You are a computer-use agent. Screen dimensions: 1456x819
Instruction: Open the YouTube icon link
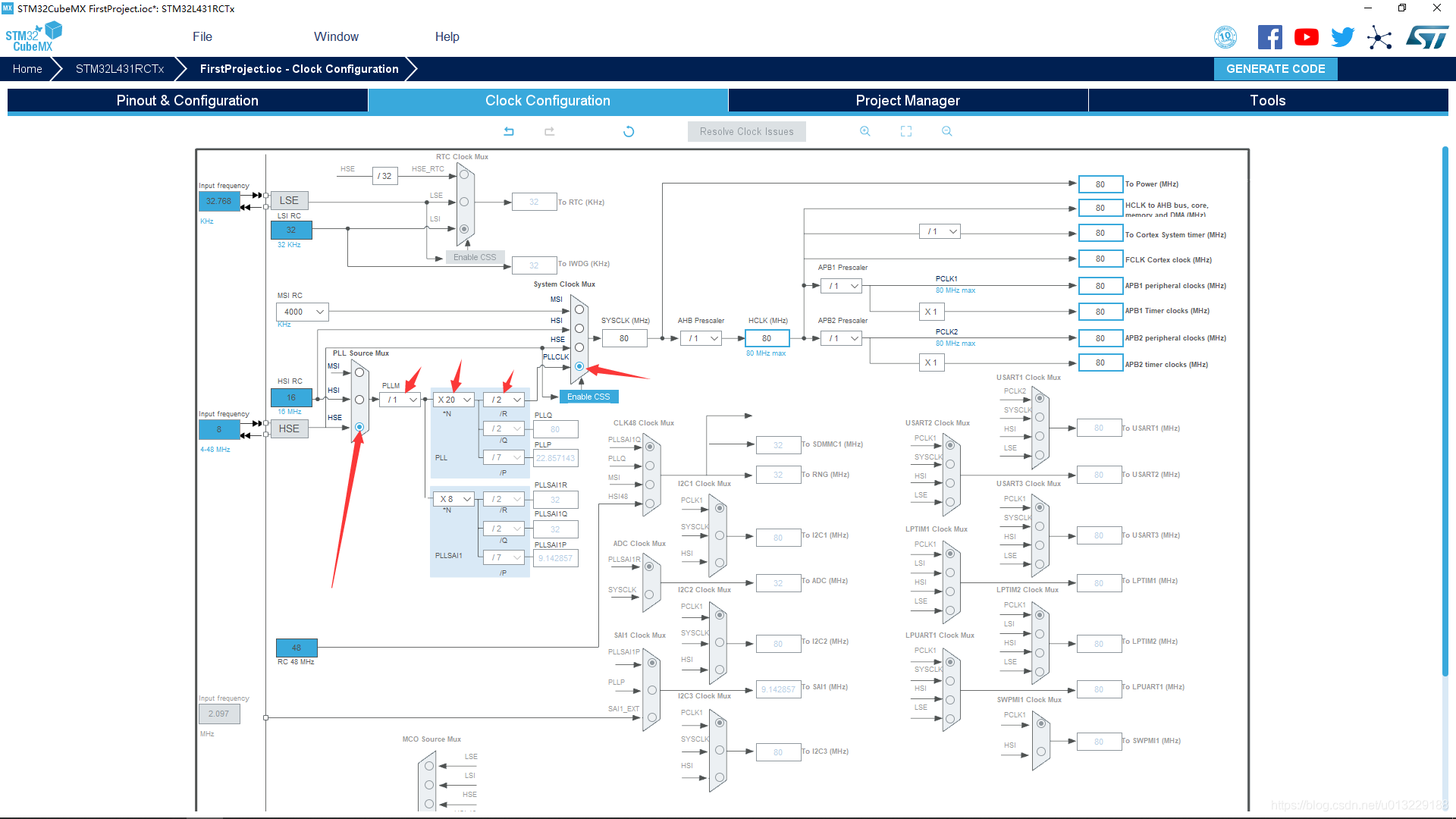pos(1307,37)
